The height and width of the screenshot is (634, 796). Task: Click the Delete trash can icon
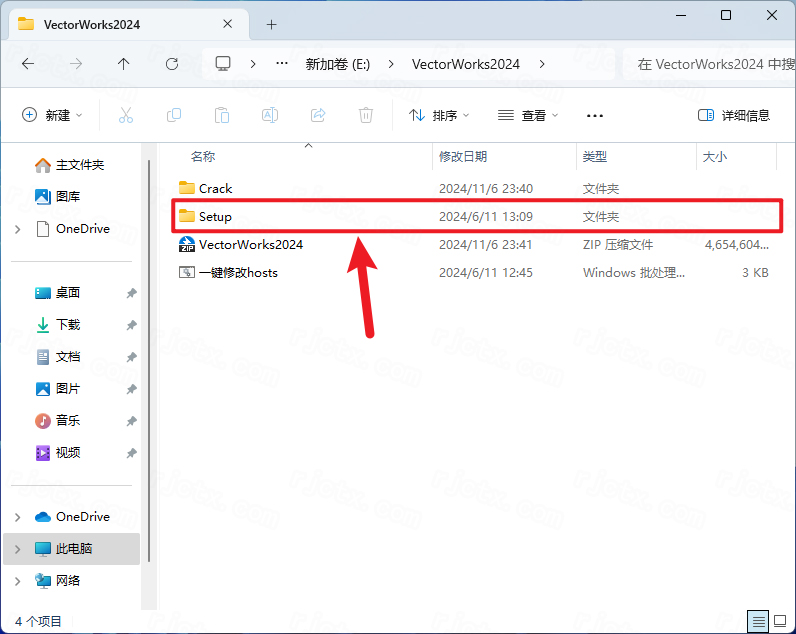pos(366,115)
